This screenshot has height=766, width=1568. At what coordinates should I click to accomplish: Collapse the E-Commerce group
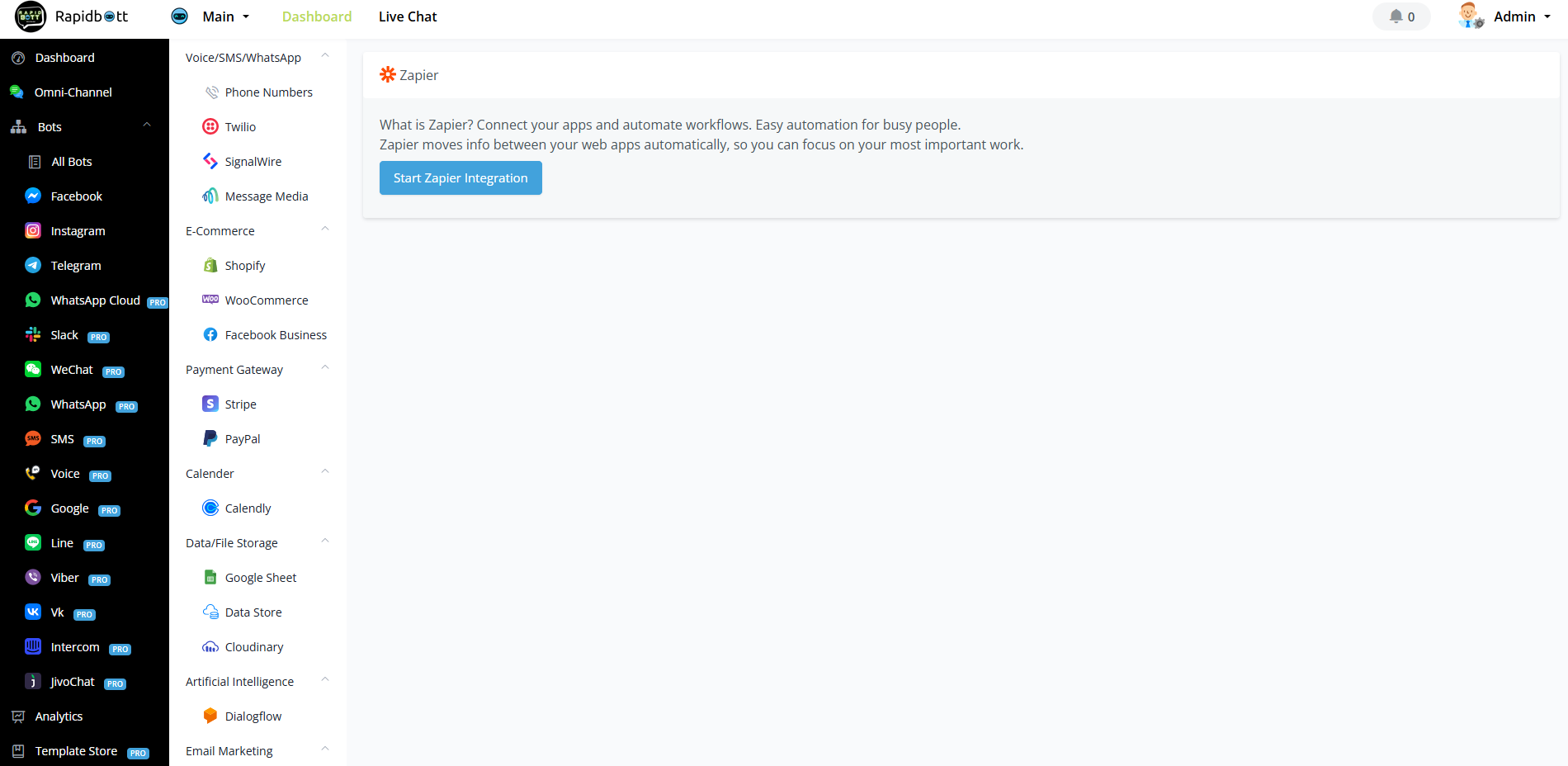(325, 229)
